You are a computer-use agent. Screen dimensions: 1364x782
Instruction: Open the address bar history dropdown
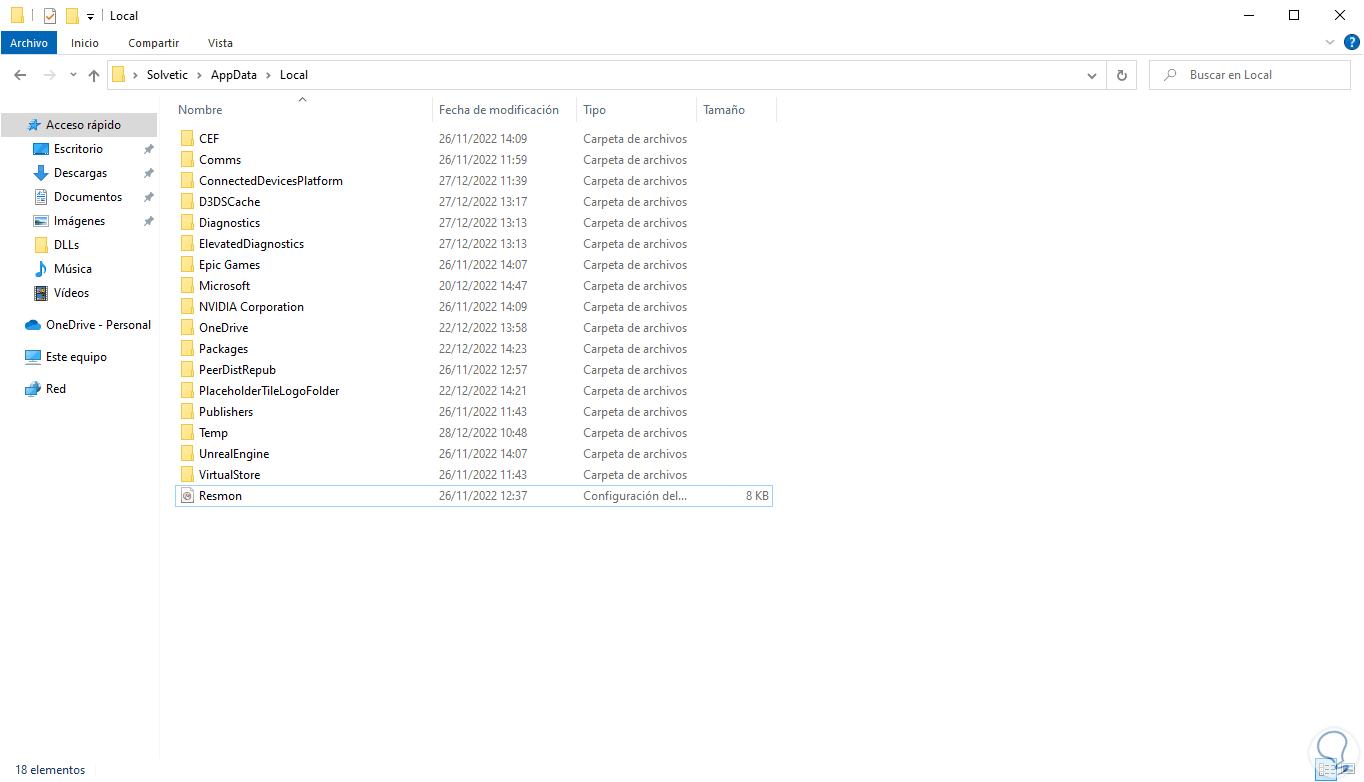coord(1092,75)
